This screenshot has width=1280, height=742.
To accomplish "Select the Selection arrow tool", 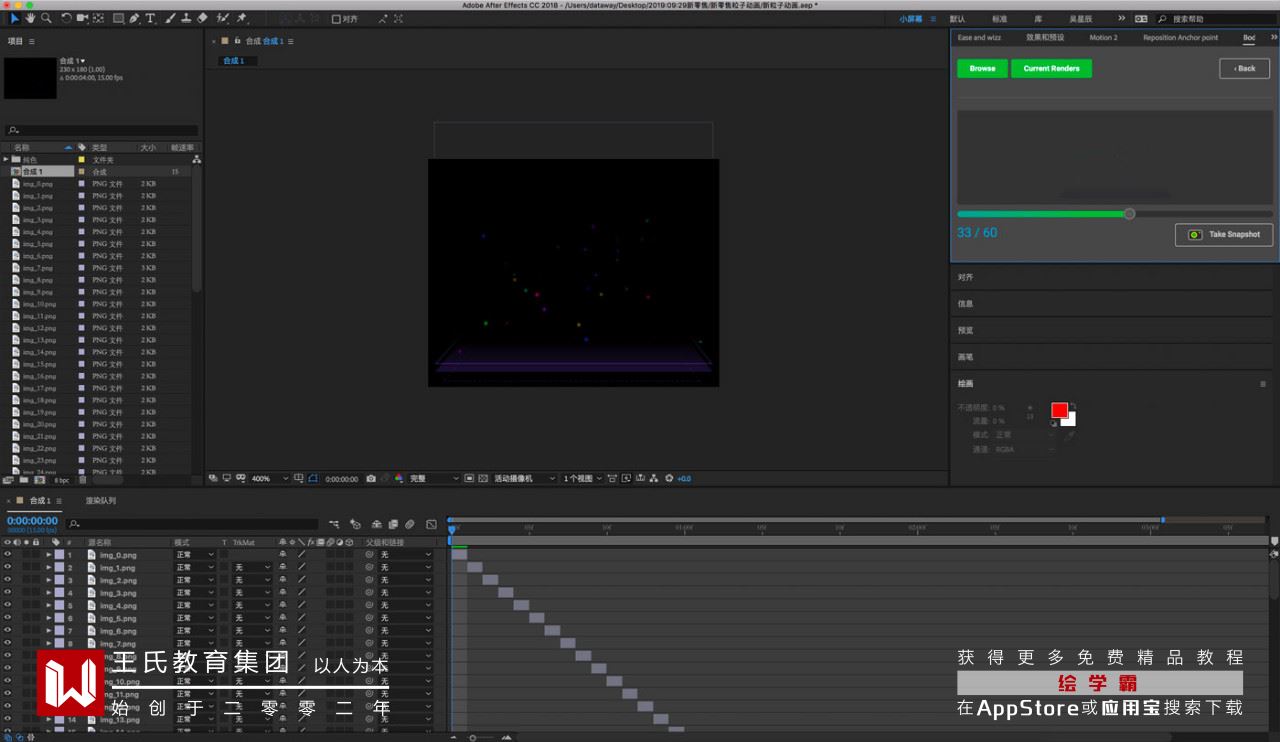I will 15,18.
